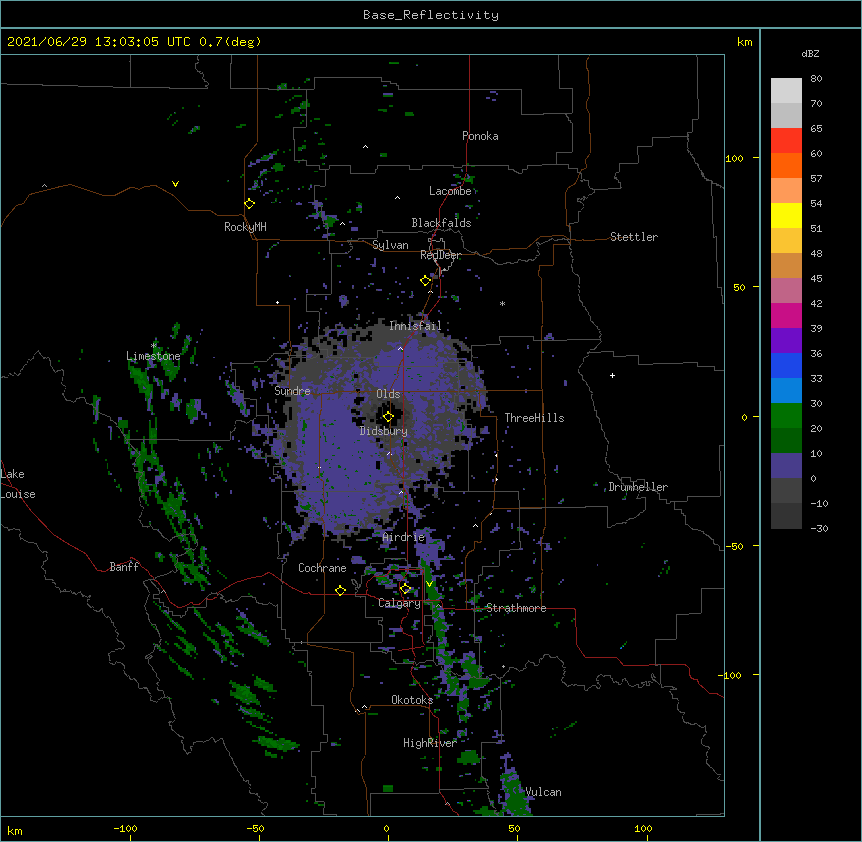Click the Airdrie city label
This screenshot has width=862, height=842.
[404, 537]
